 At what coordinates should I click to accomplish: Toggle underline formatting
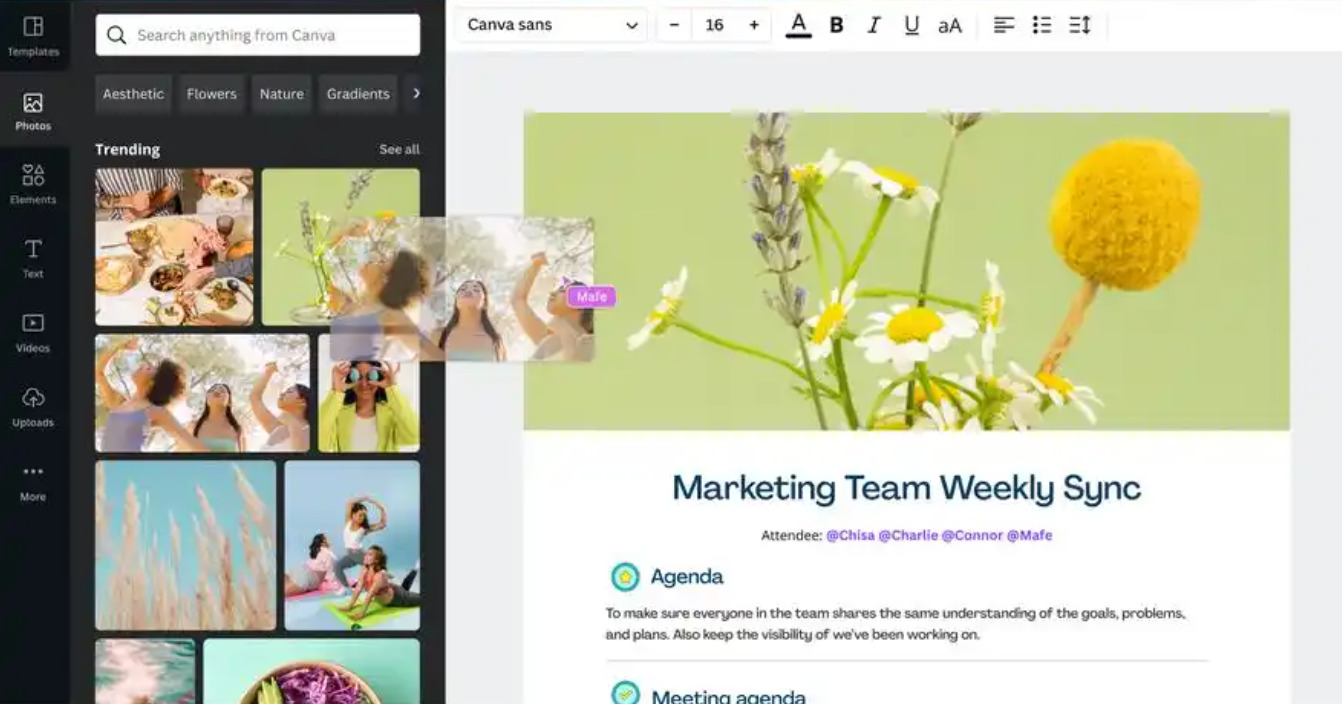[911, 25]
